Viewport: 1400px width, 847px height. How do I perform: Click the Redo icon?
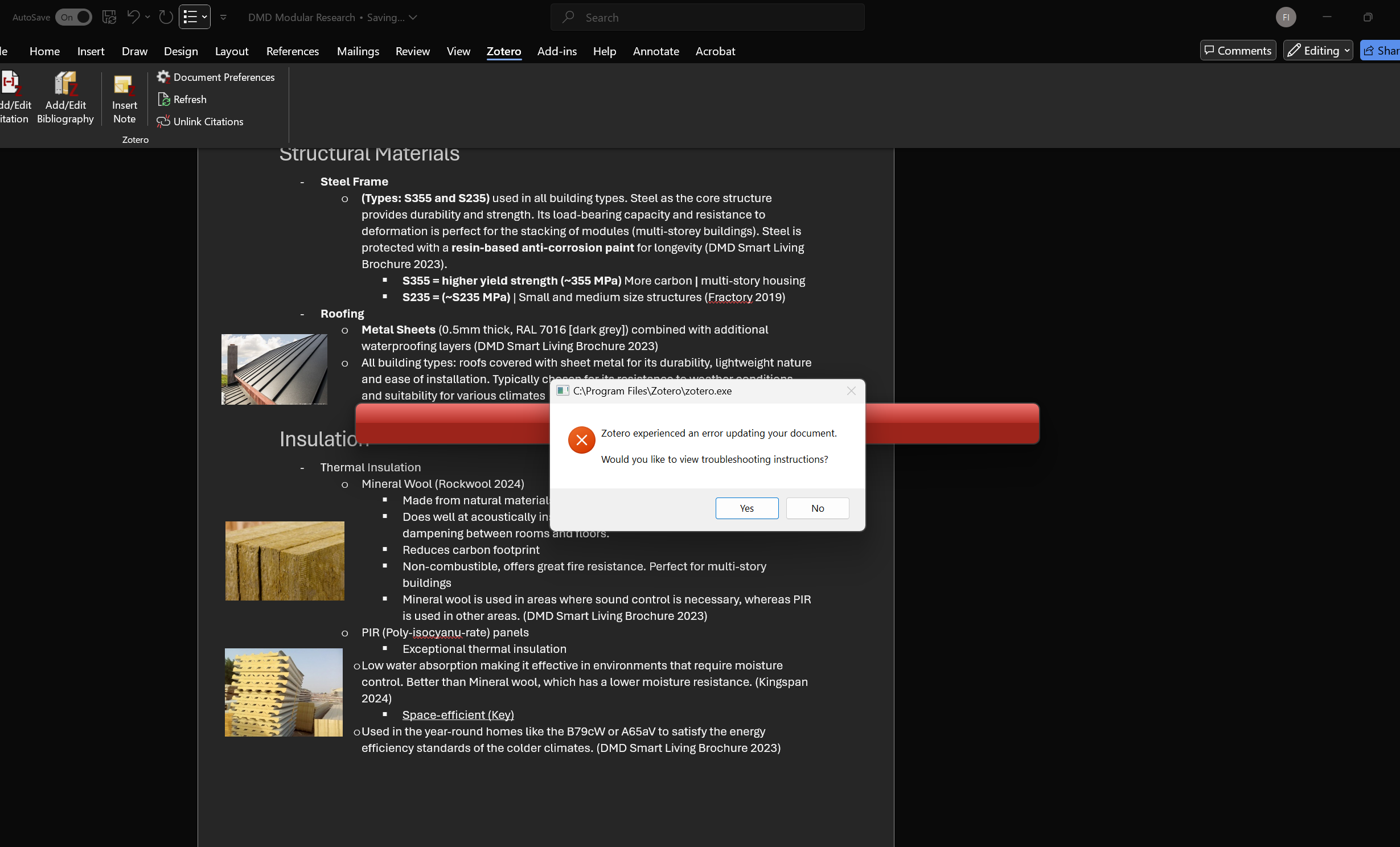click(166, 17)
